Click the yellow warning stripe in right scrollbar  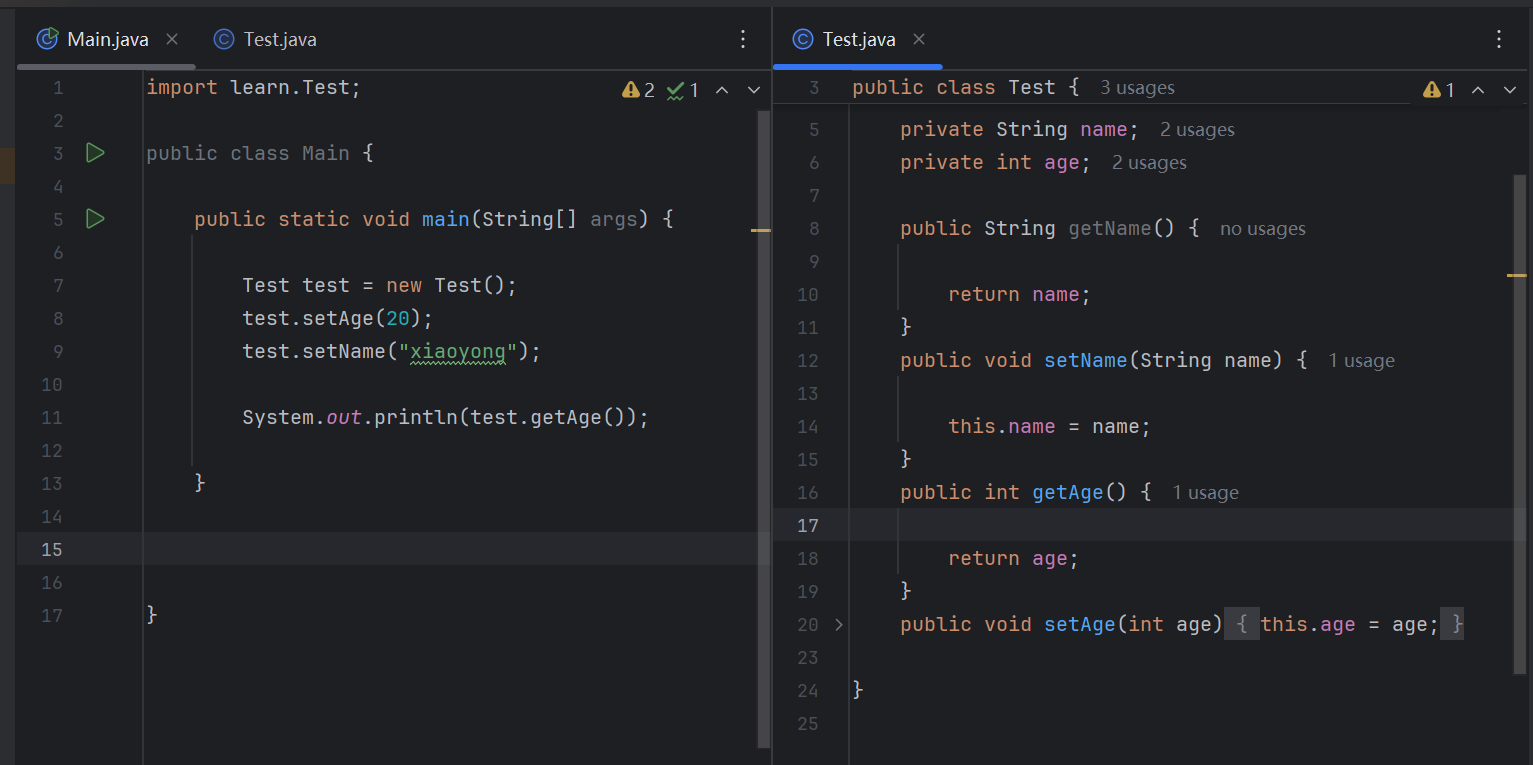[1517, 274]
